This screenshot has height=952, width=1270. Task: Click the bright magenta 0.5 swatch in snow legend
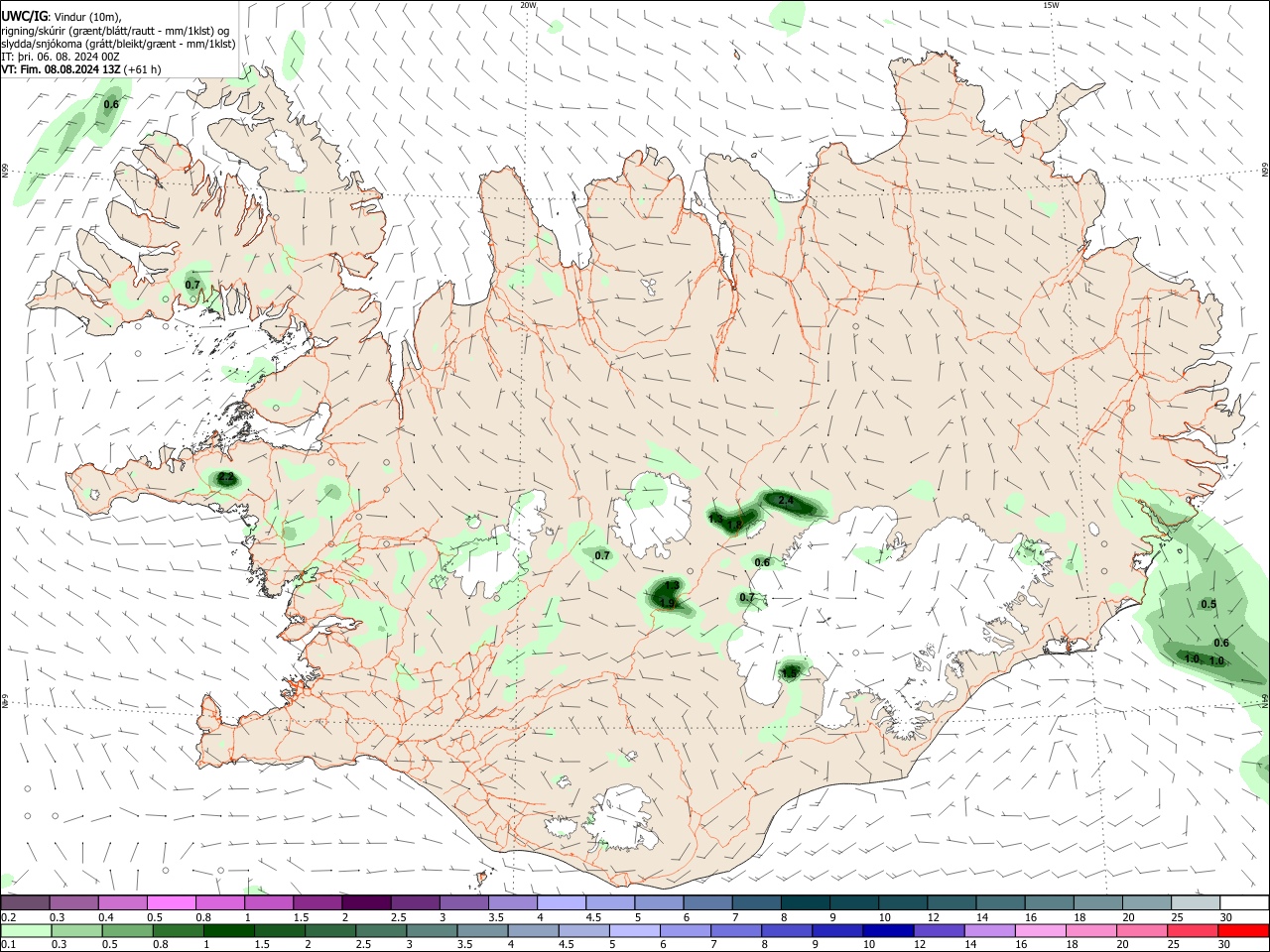172,902
